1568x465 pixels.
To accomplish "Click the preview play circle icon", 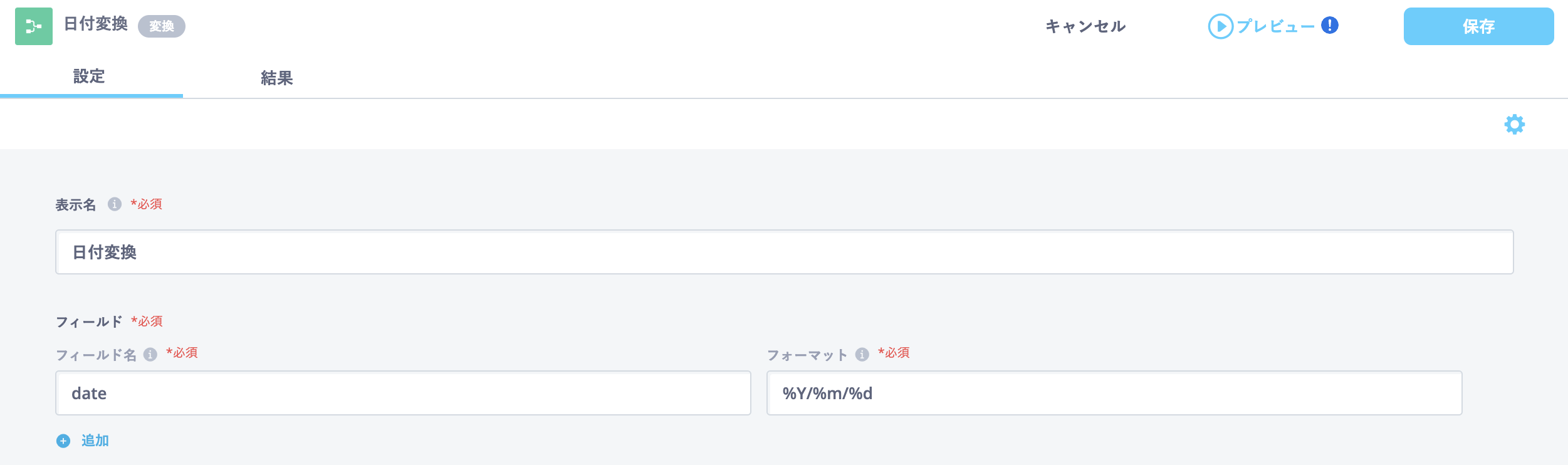I will tap(1220, 26).
